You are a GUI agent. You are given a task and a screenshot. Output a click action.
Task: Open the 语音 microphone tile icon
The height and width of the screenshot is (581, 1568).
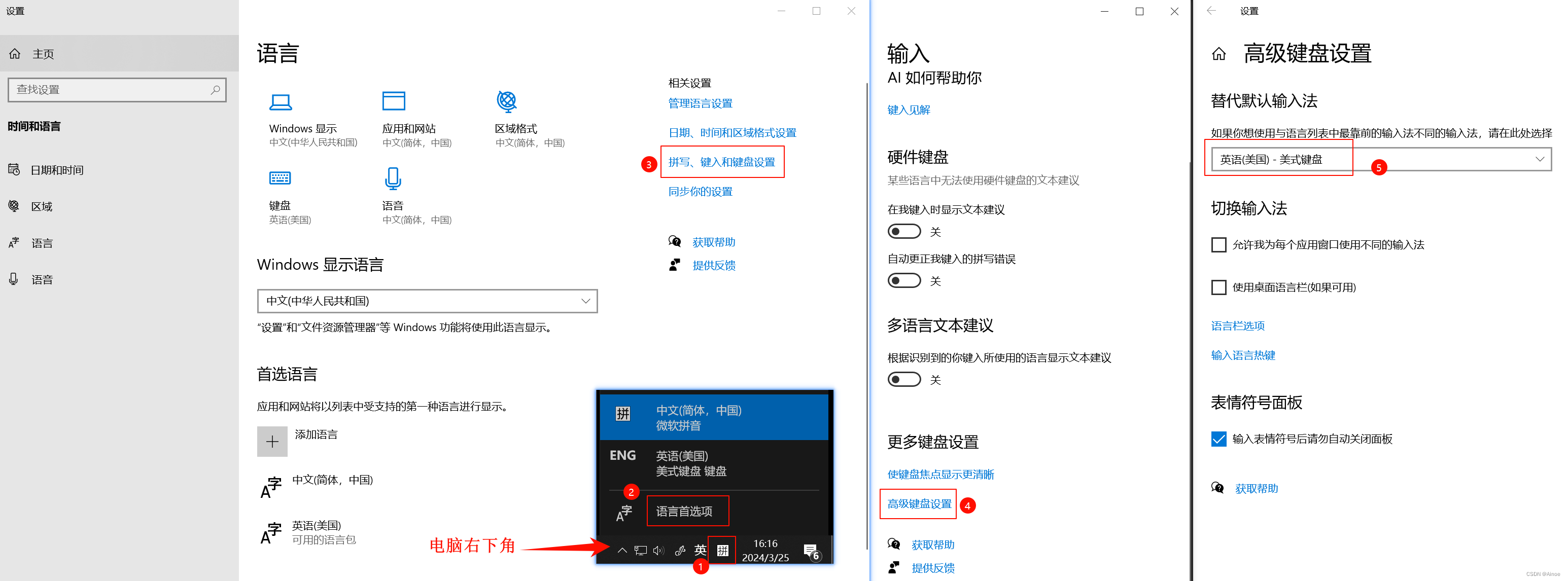(x=393, y=178)
